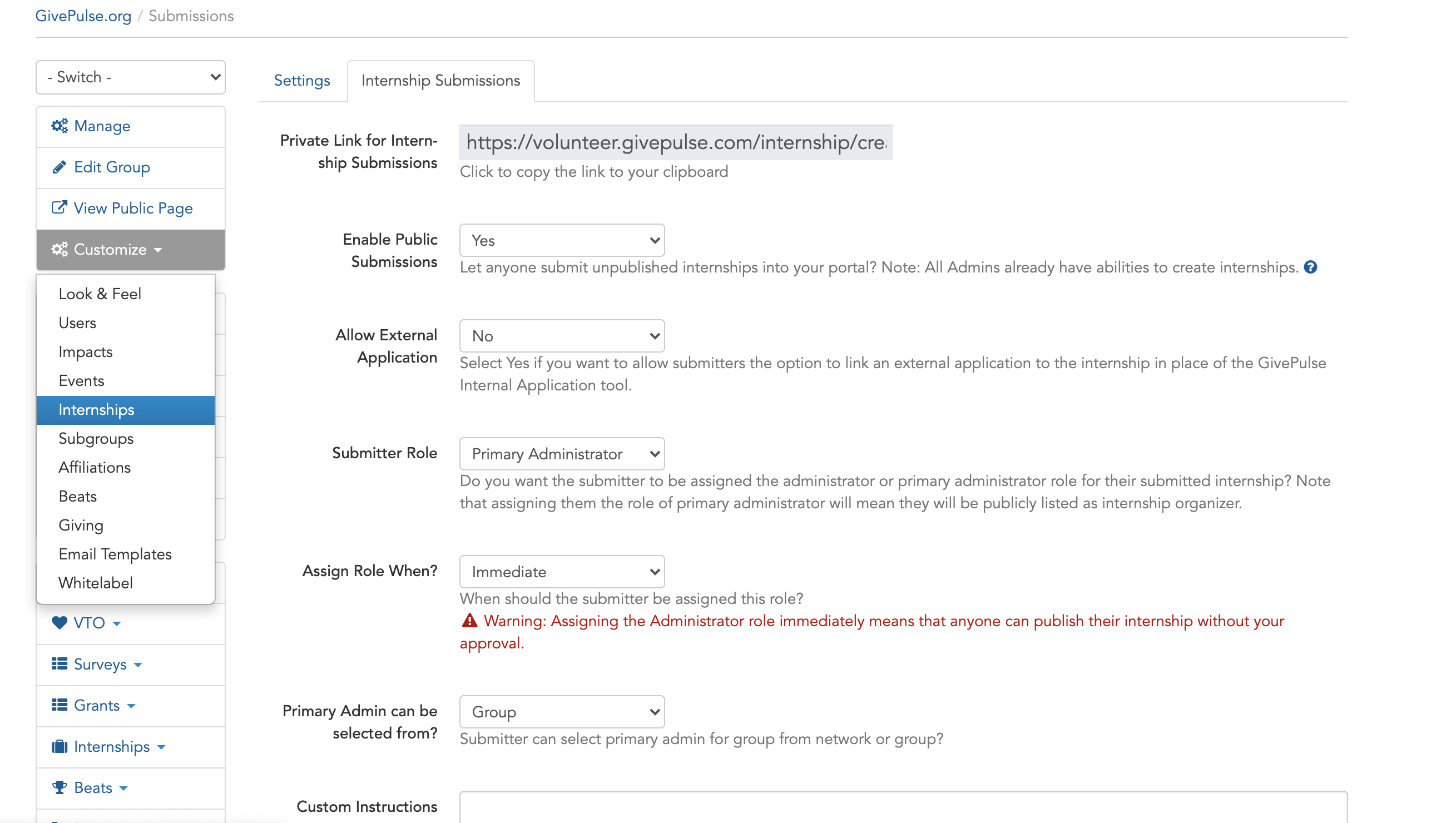Choose Email Templates from Customize menu

pyautogui.click(x=126, y=554)
